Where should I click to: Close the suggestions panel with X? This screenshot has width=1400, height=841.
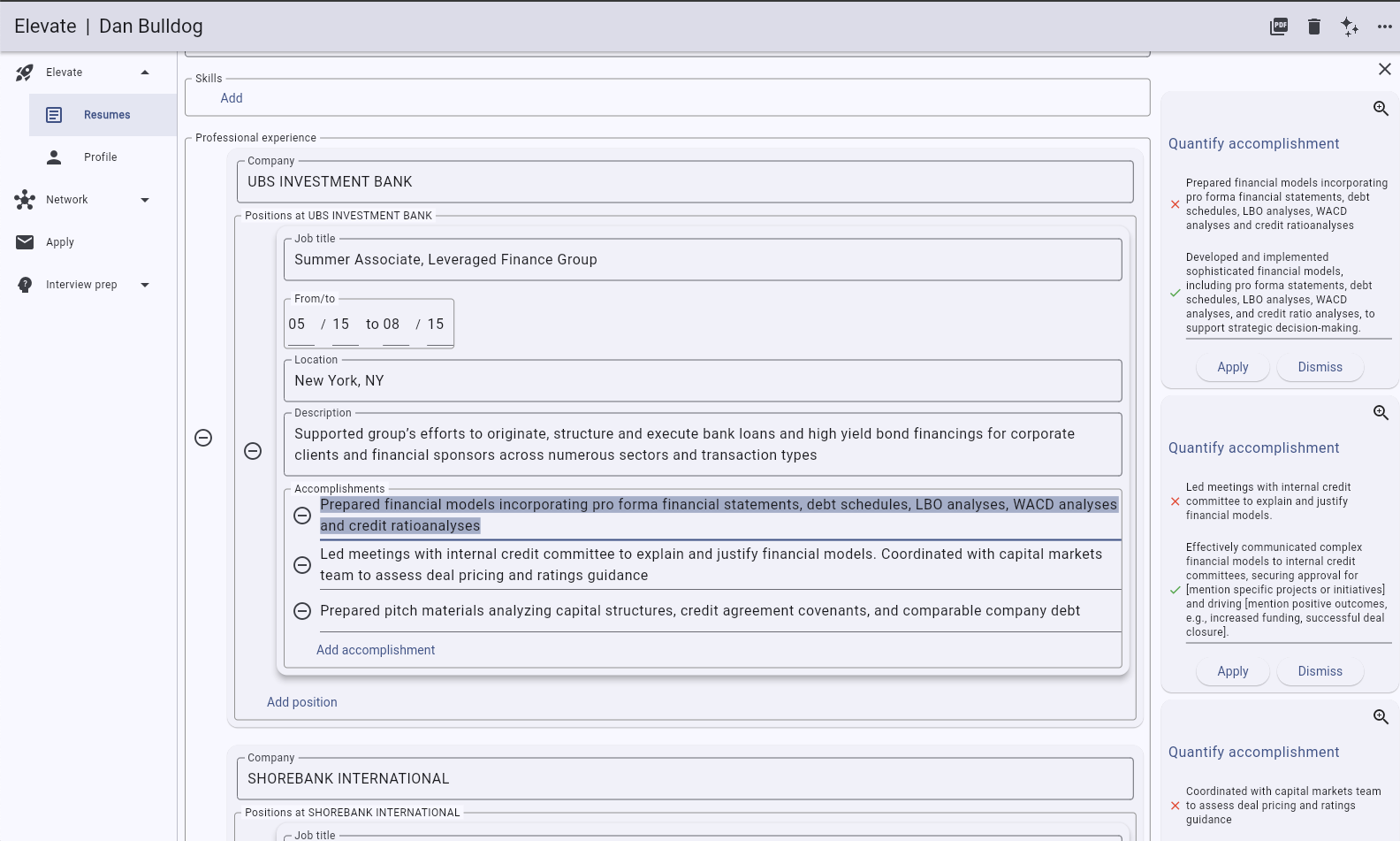click(1384, 69)
